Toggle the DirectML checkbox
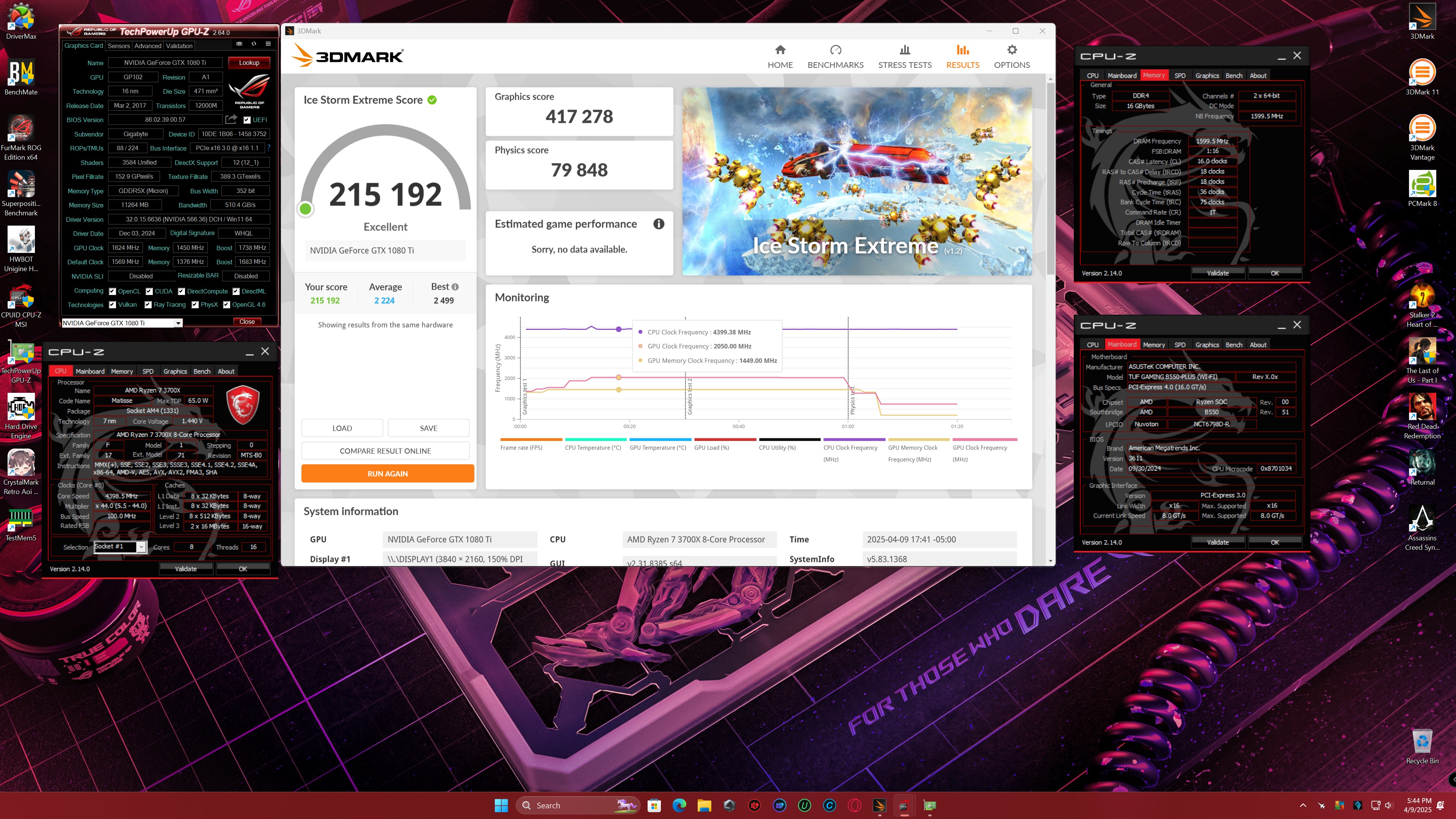 pyautogui.click(x=236, y=292)
